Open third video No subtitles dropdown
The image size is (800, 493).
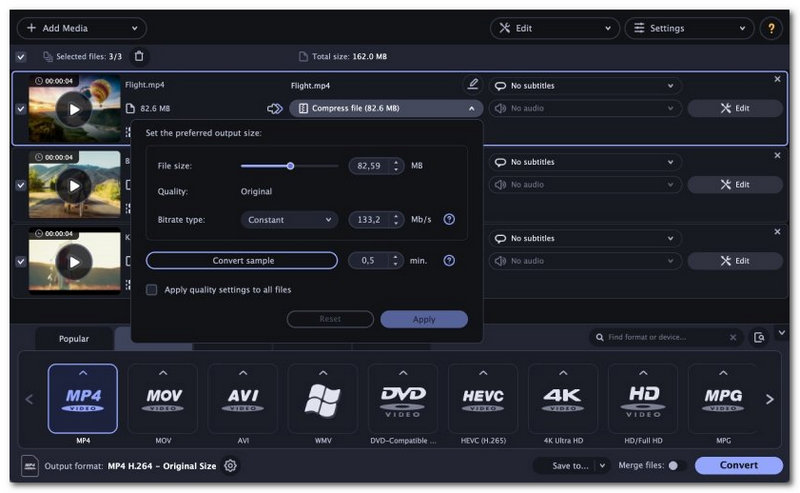585,238
